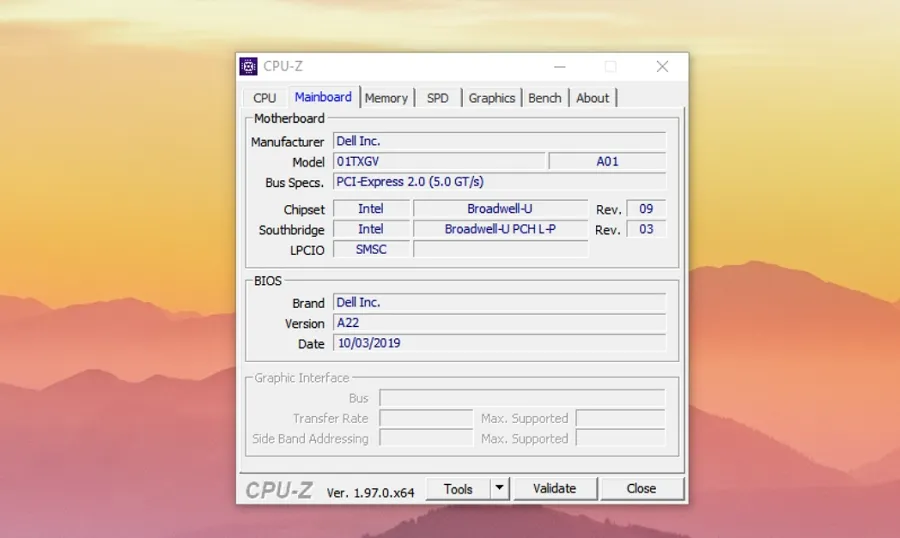Click the Chipset Rev. value 09
The width and height of the screenshot is (900, 538).
tap(646, 209)
